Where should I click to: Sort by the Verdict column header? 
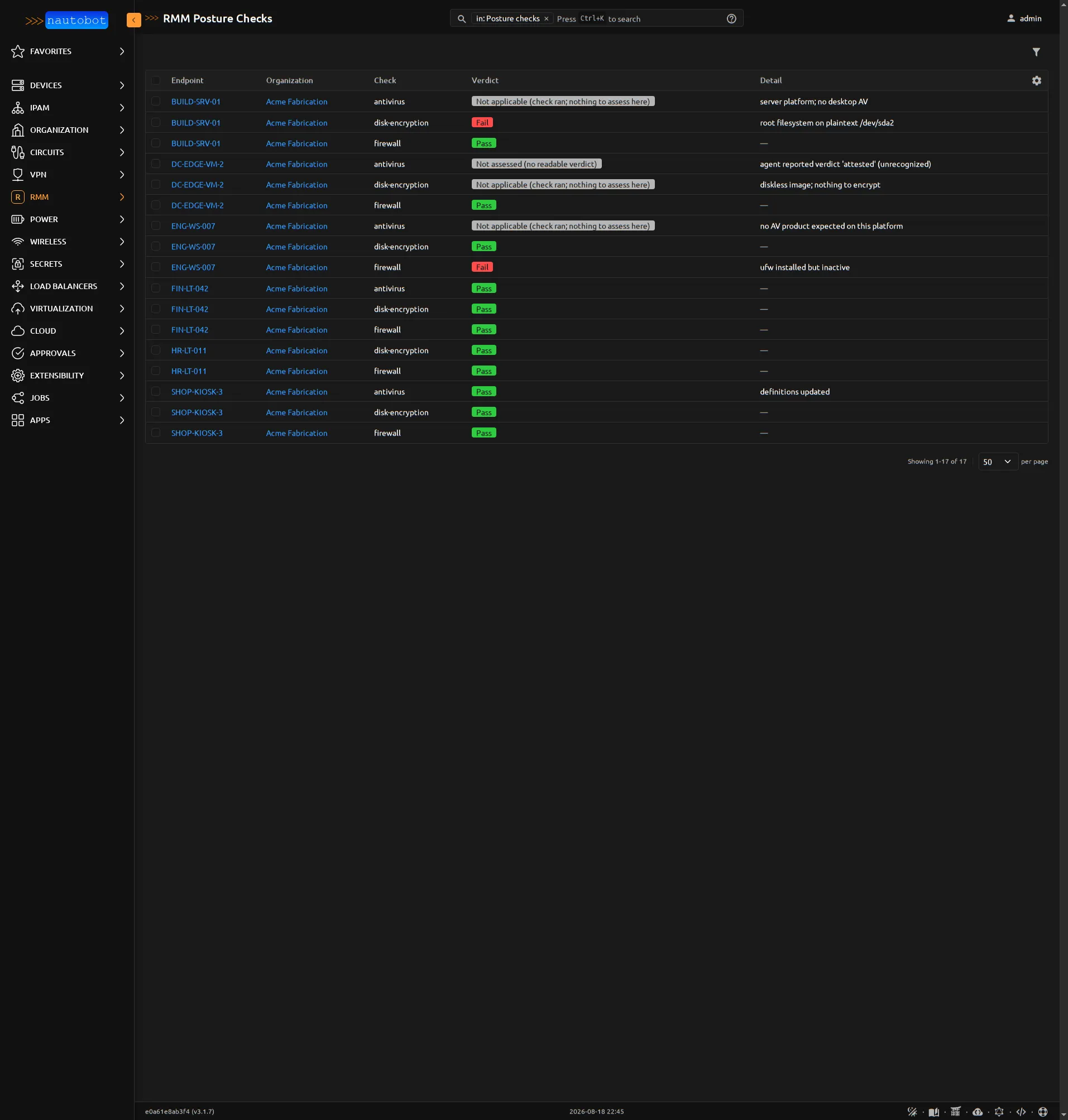point(485,80)
